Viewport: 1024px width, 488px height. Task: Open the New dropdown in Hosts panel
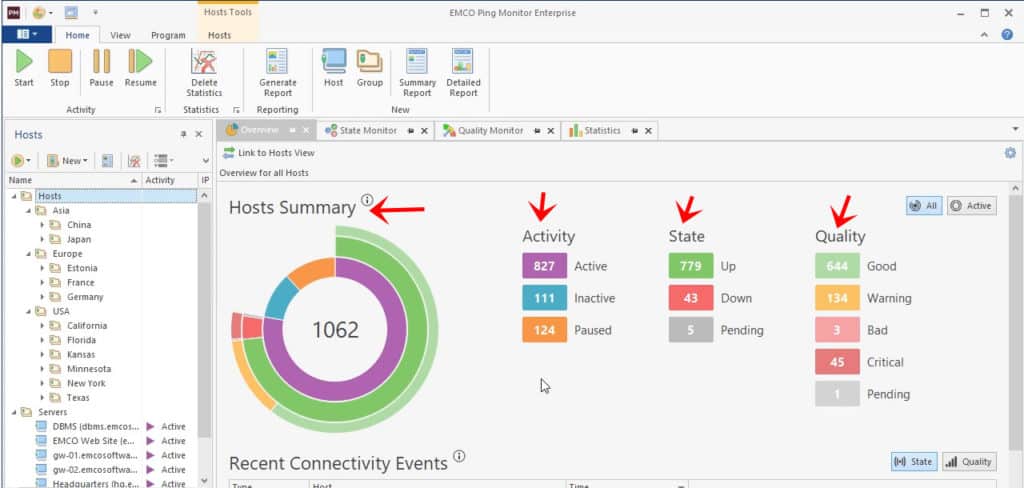coord(67,161)
